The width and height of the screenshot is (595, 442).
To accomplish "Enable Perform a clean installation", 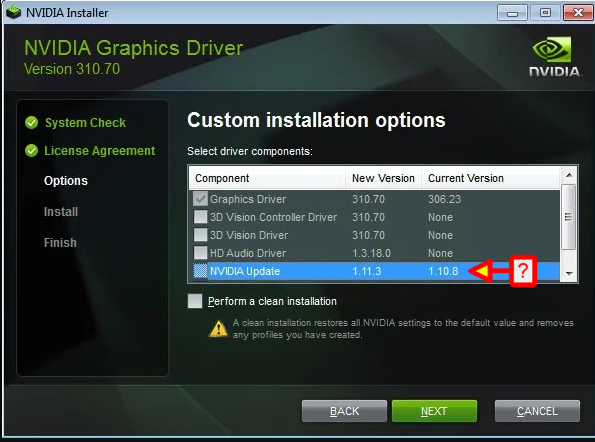I will click(195, 301).
